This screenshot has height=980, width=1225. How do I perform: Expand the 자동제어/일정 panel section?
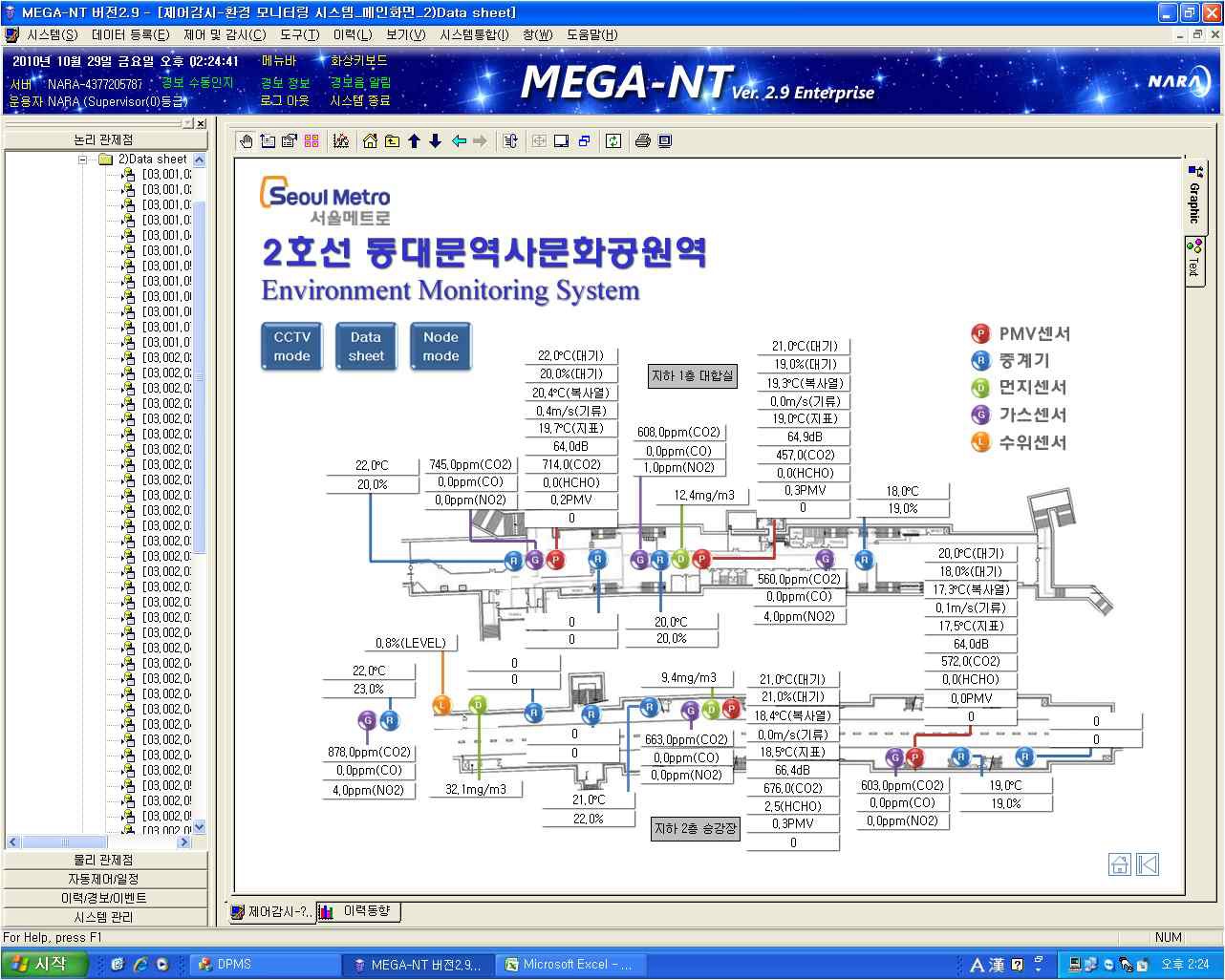click(x=103, y=879)
